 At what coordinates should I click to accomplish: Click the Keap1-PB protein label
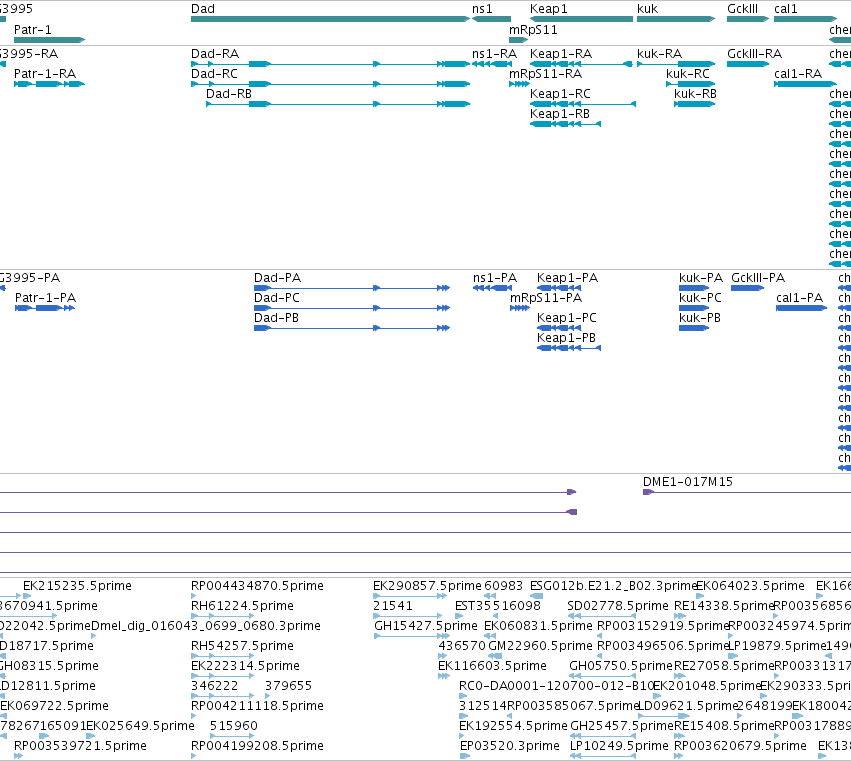click(567, 338)
